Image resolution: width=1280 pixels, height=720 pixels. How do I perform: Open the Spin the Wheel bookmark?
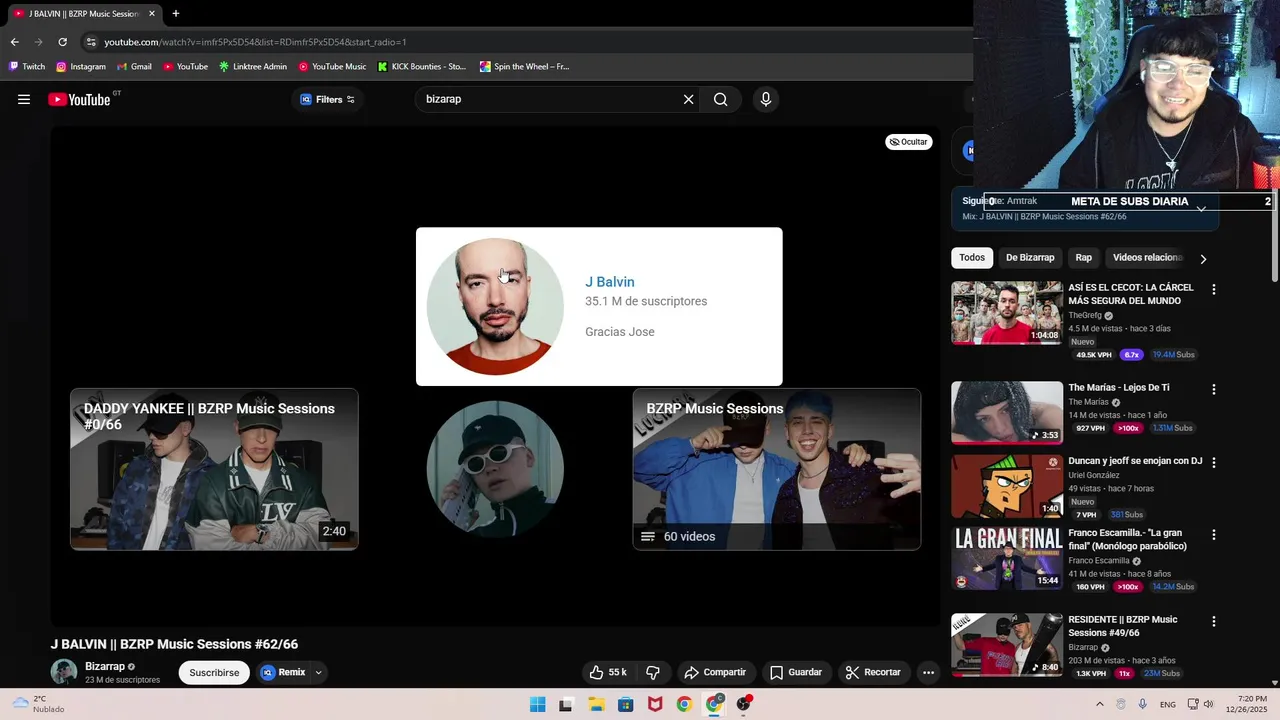coord(524,67)
